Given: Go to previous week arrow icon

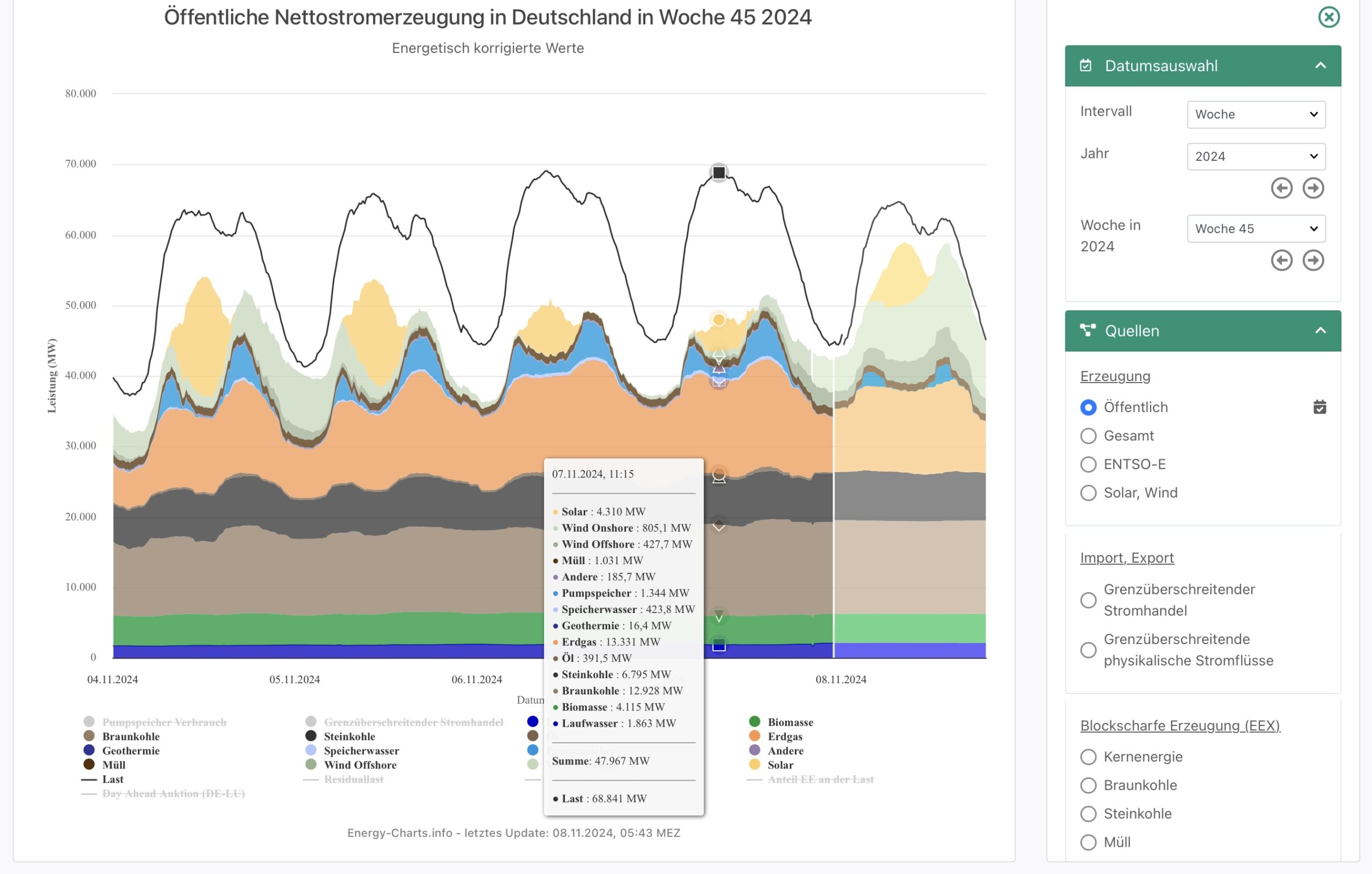Looking at the screenshot, I should point(1281,260).
